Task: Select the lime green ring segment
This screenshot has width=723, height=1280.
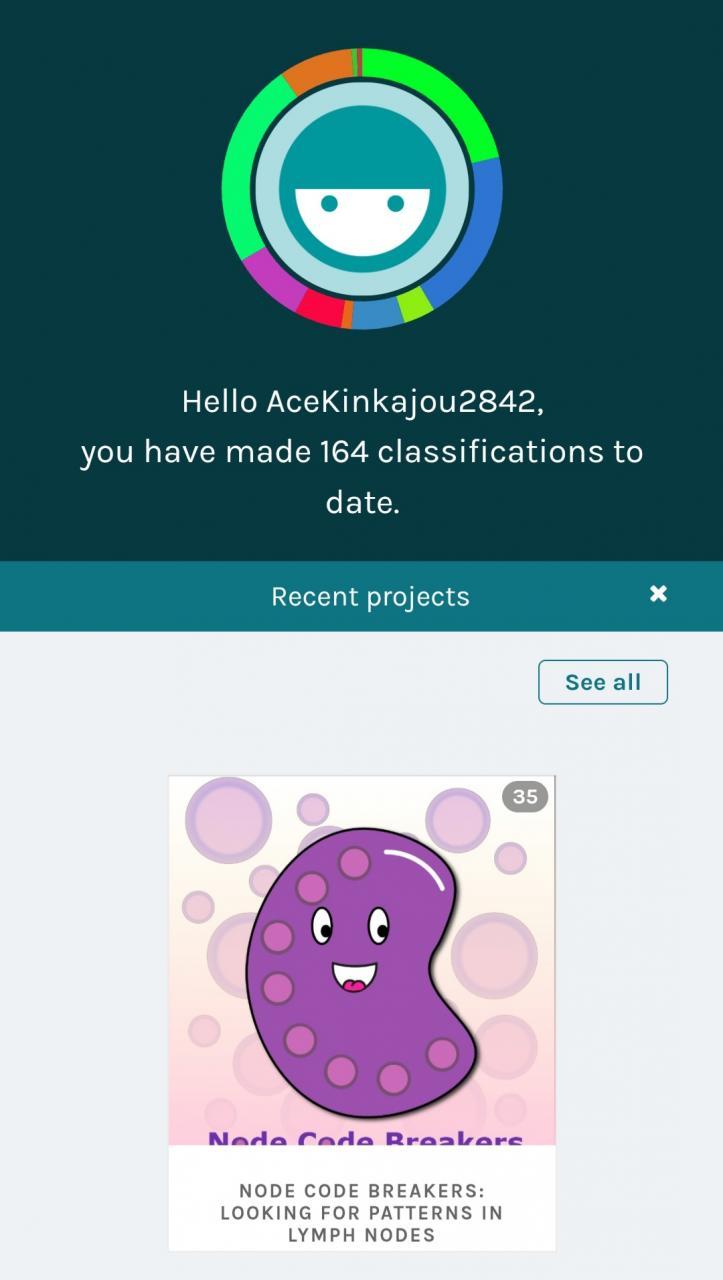Action: (x=414, y=305)
